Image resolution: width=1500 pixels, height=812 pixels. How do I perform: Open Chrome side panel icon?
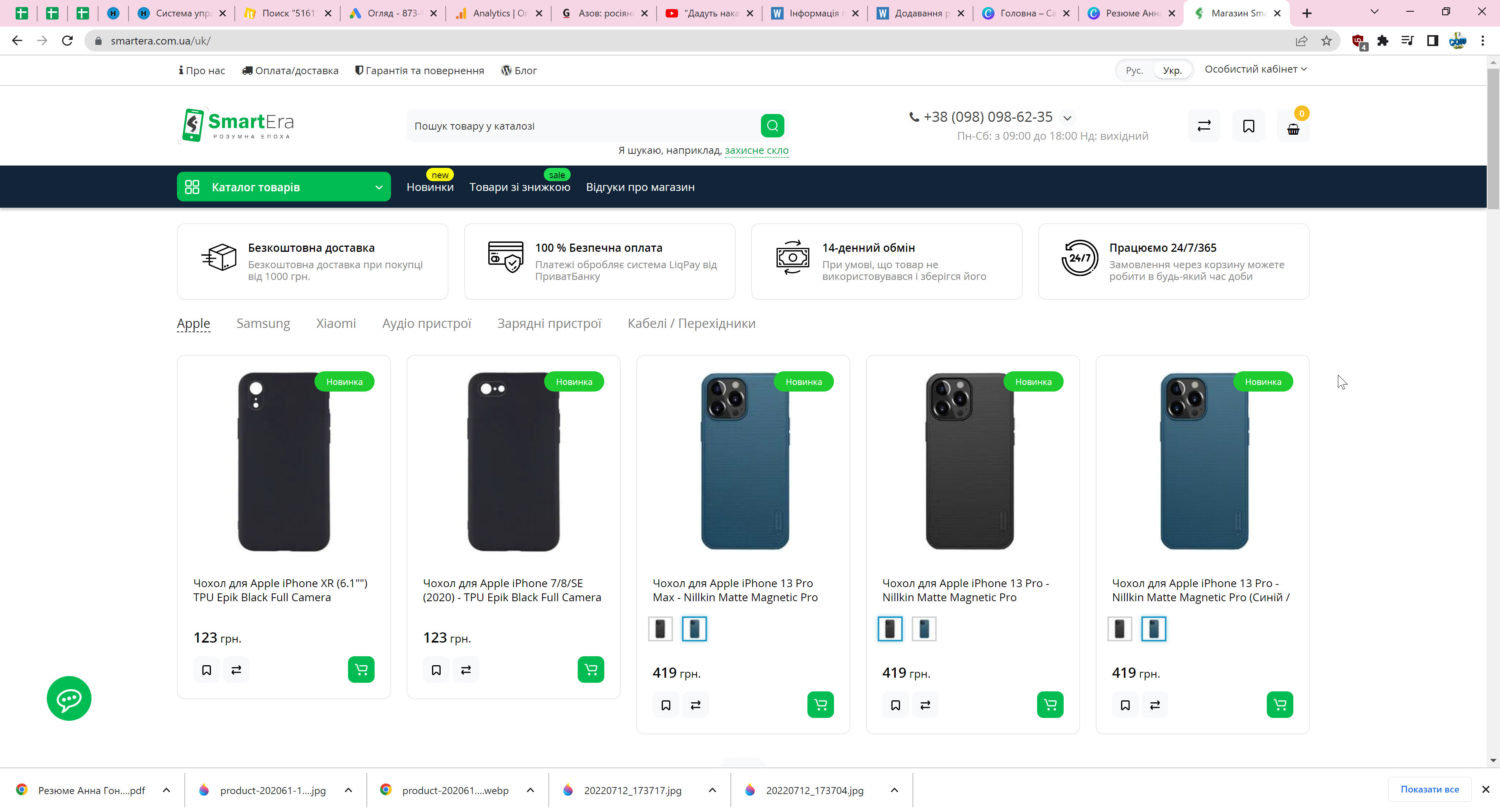tap(1432, 40)
